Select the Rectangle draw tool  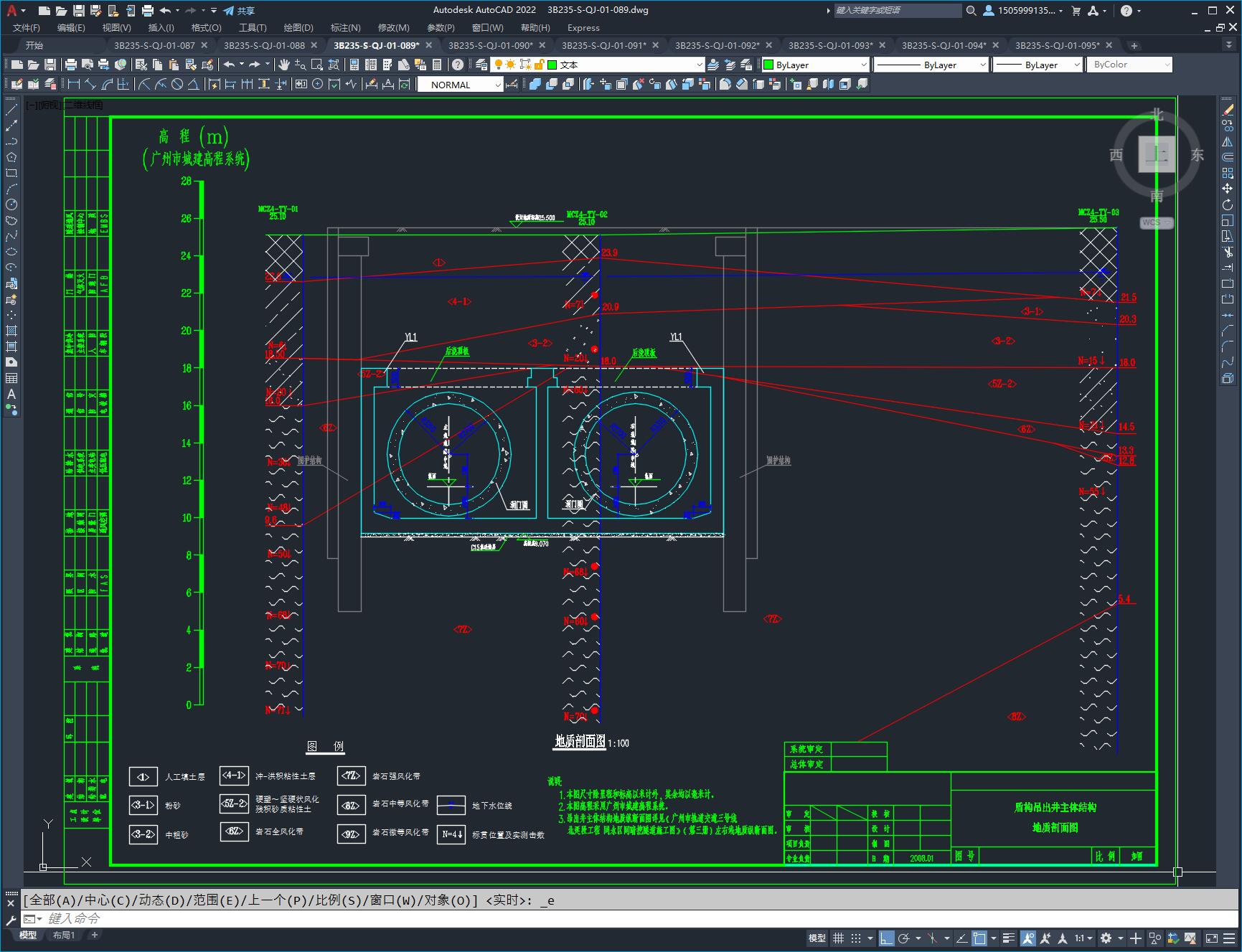tap(11, 173)
